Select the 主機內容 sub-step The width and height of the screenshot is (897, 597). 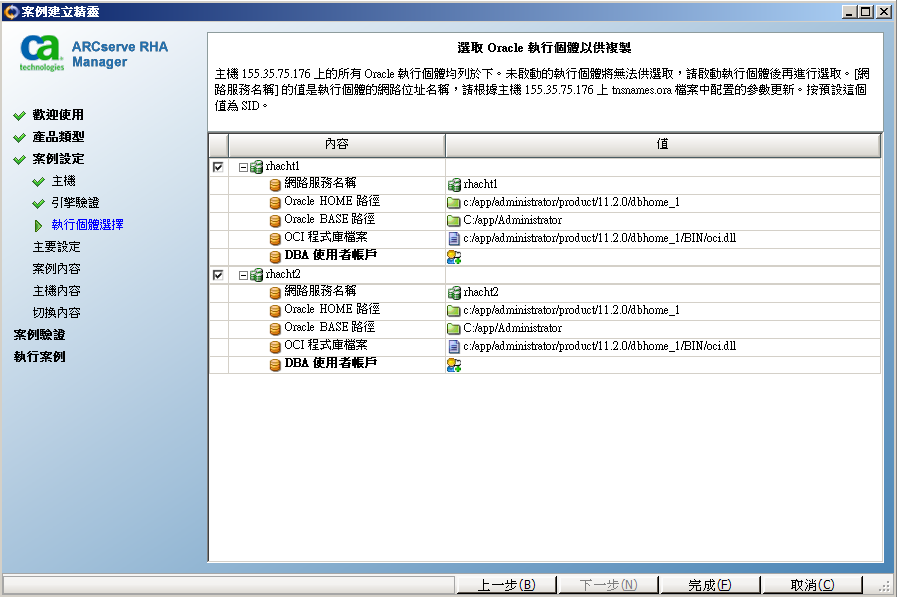[x=56, y=290]
